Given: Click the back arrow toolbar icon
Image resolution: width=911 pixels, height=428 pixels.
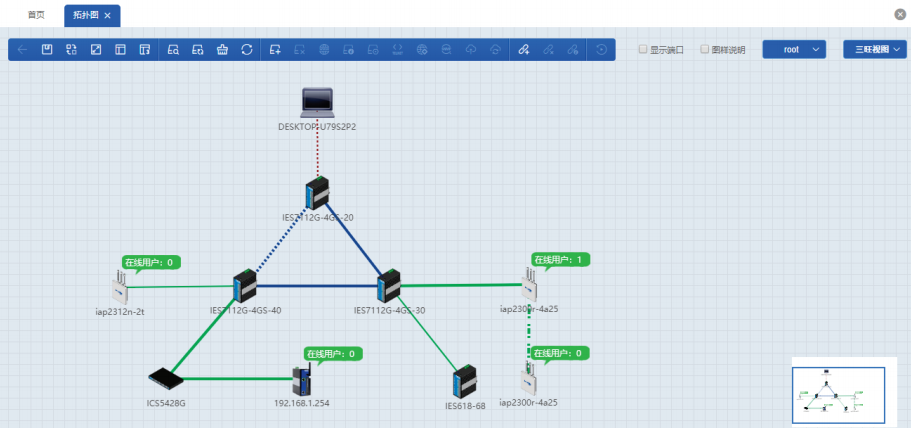Looking at the screenshot, I should [22, 49].
